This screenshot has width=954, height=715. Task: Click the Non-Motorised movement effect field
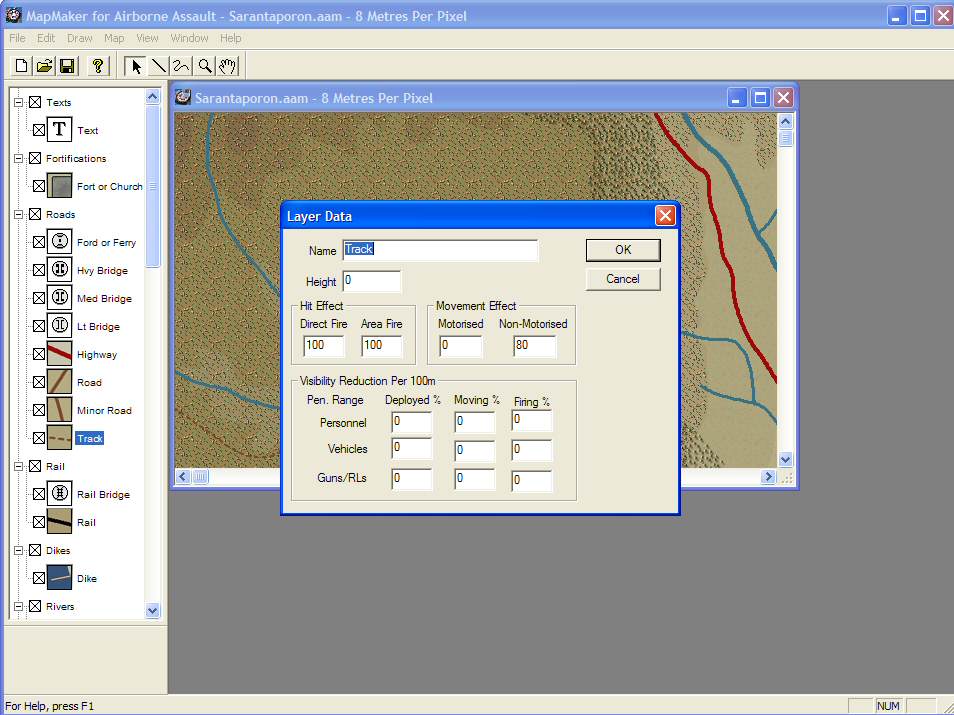[534, 346]
